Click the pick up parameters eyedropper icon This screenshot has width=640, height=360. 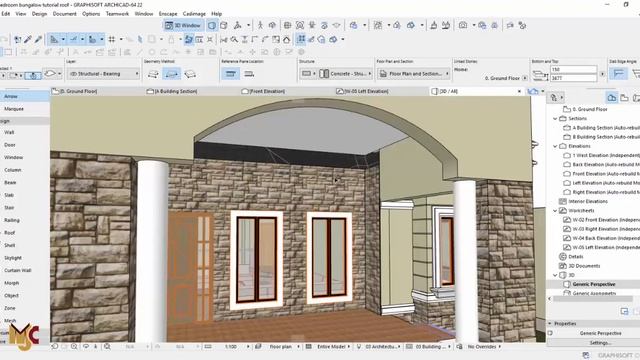[28, 39]
